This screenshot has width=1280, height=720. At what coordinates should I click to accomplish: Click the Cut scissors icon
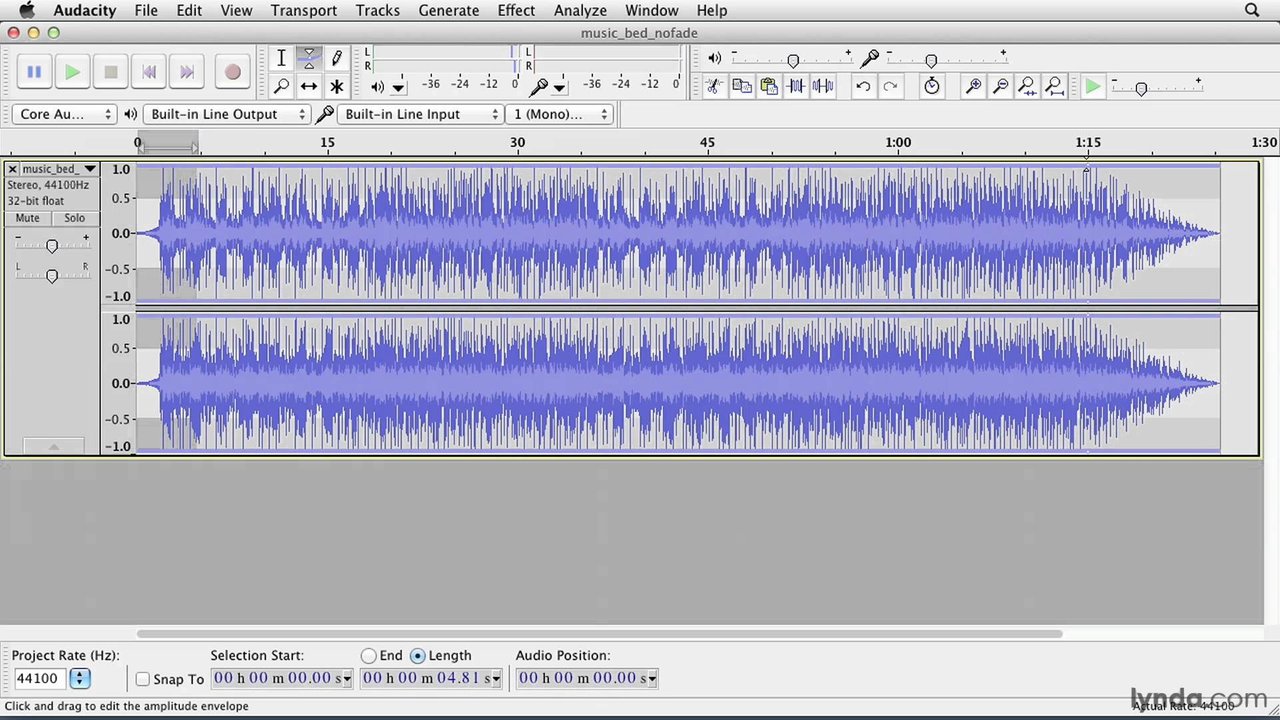714,86
